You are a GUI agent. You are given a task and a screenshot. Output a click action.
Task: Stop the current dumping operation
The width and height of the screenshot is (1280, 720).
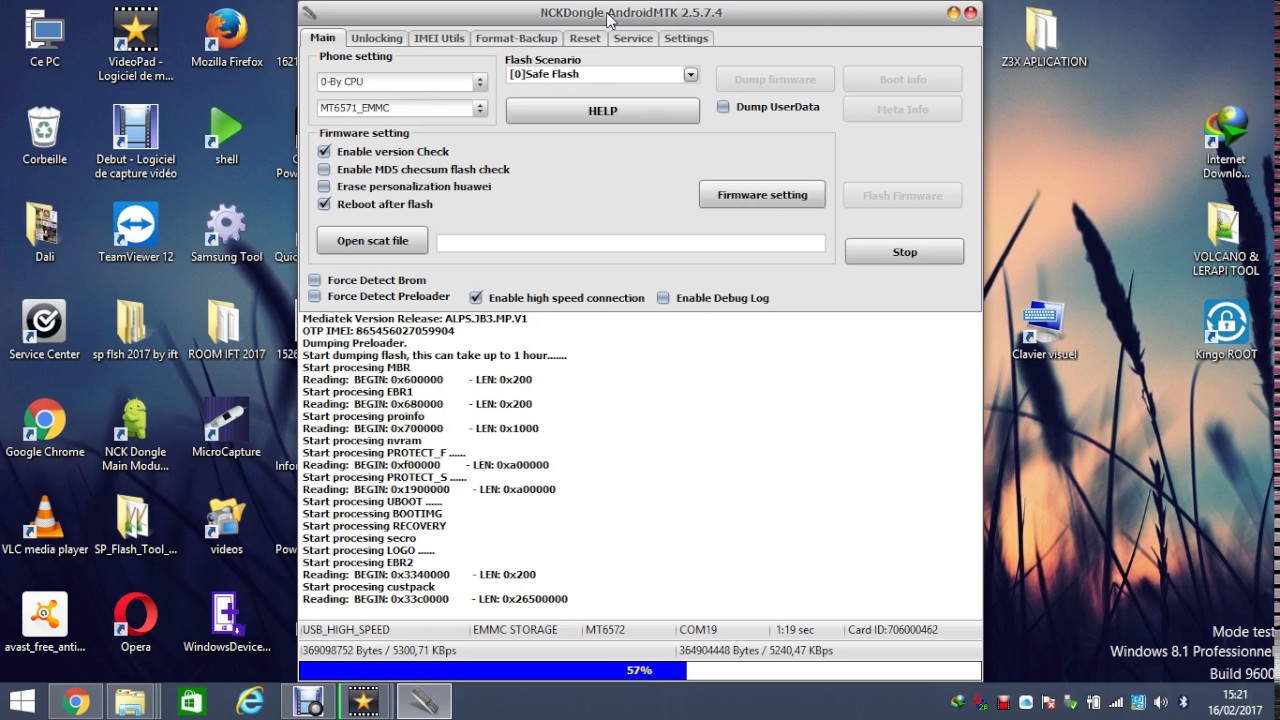pyautogui.click(x=904, y=252)
